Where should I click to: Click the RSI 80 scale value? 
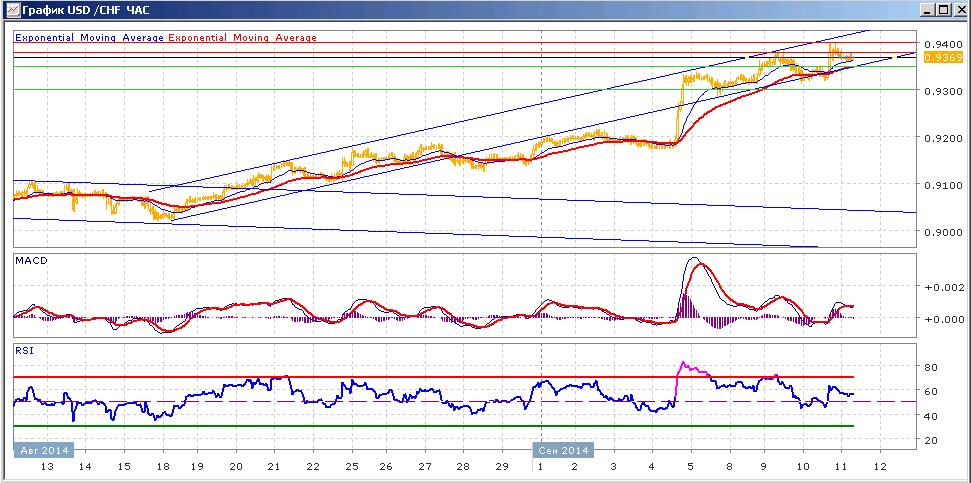[x=931, y=367]
